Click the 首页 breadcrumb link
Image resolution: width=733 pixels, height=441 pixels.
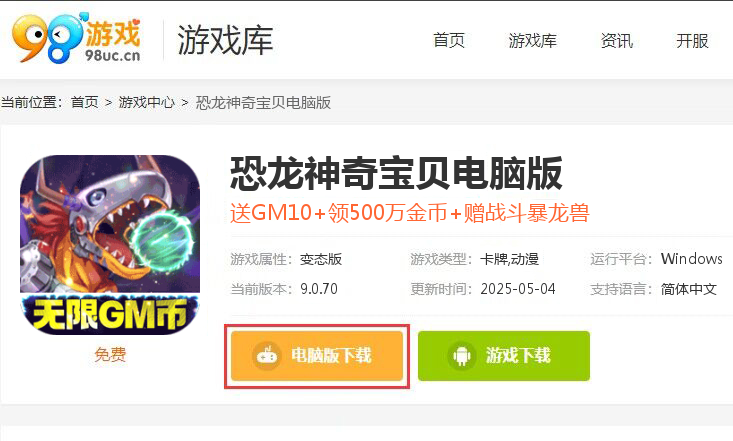click(85, 102)
